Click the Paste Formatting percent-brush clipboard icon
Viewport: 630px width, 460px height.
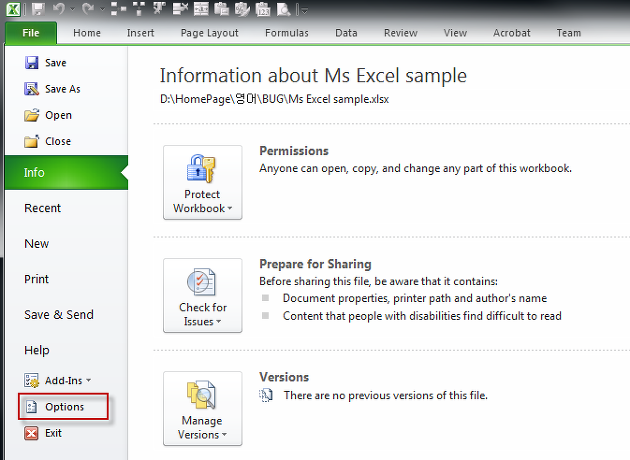[242, 9]
